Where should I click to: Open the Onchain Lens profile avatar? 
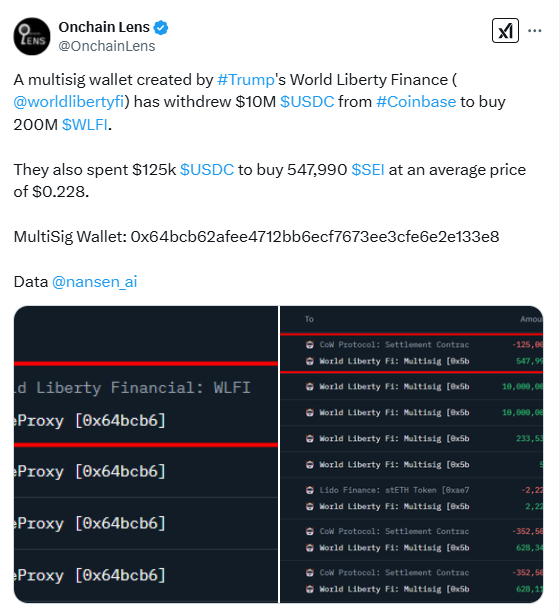(32, 36)
